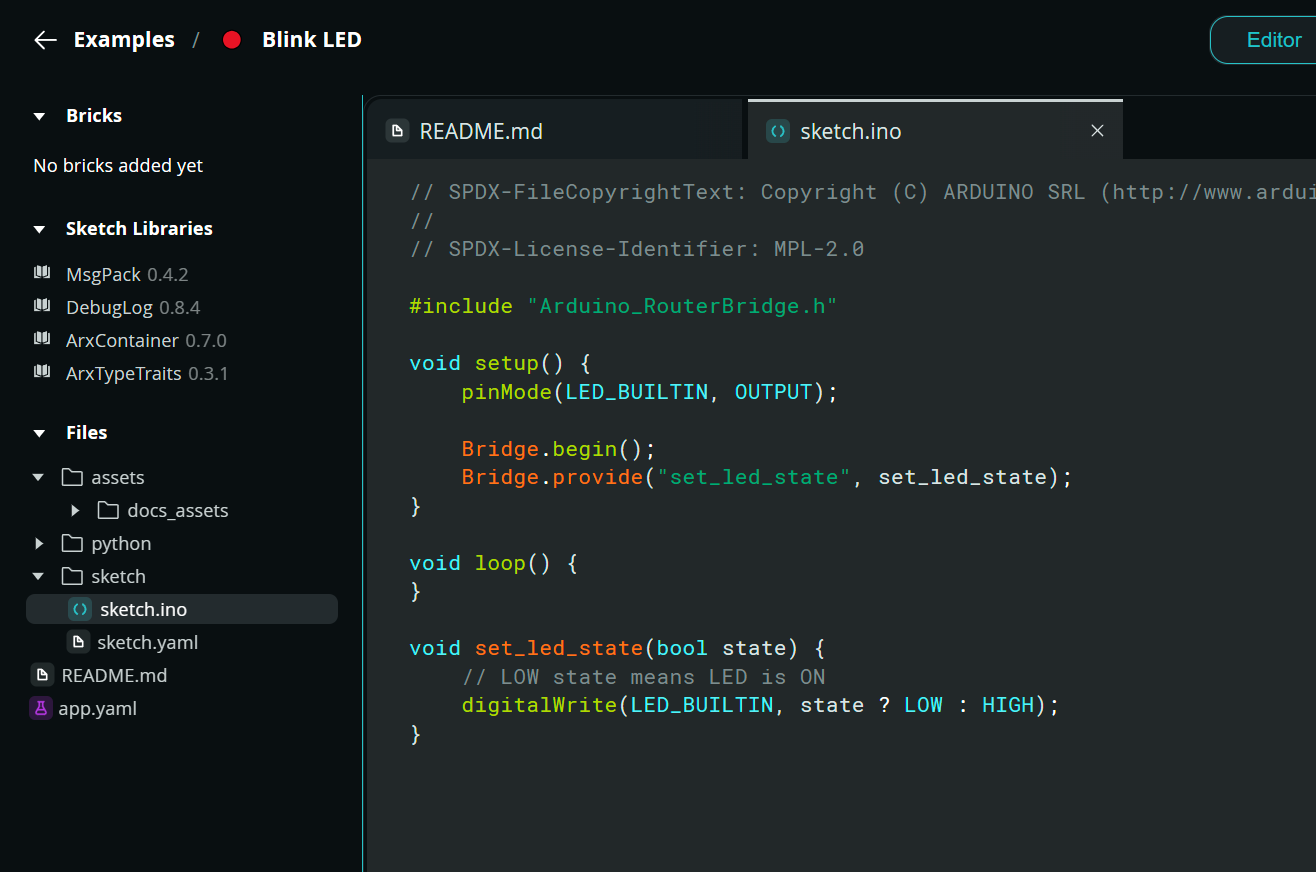Click the digitalWrite line in code
Viewport: 1316px width, 872px height.
pyautogui.click(x=760, y=705)
